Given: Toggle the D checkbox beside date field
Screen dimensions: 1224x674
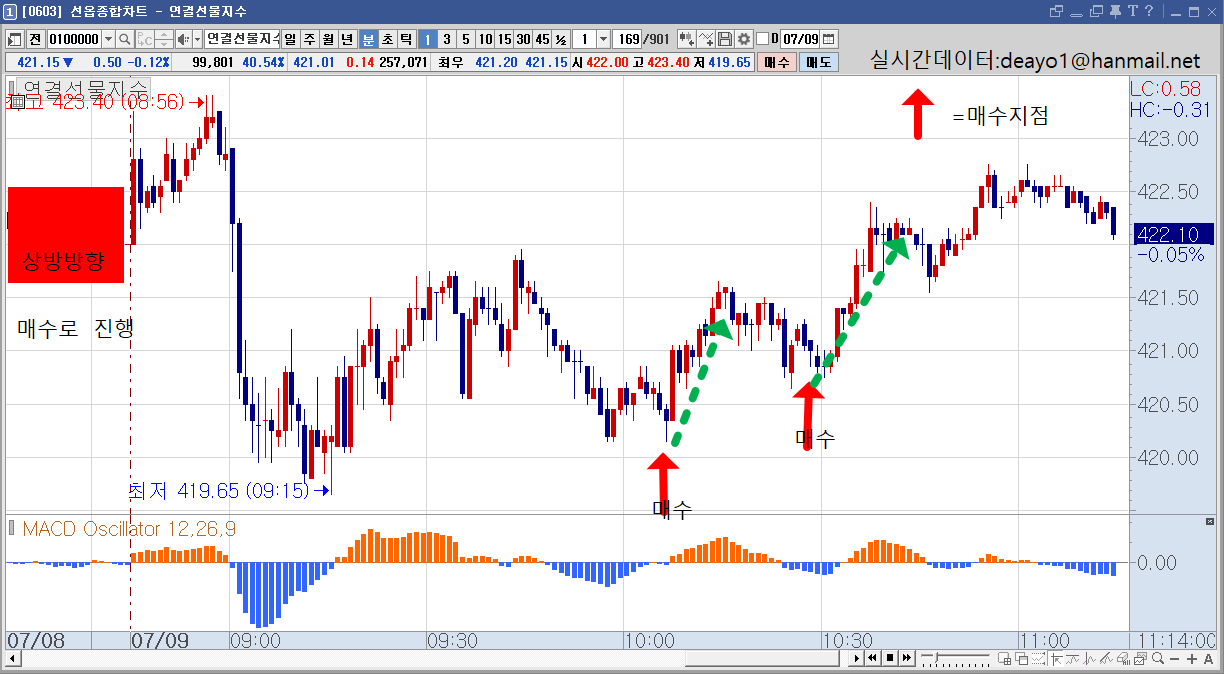Looking at the screenshot, I should pos(763,39).
